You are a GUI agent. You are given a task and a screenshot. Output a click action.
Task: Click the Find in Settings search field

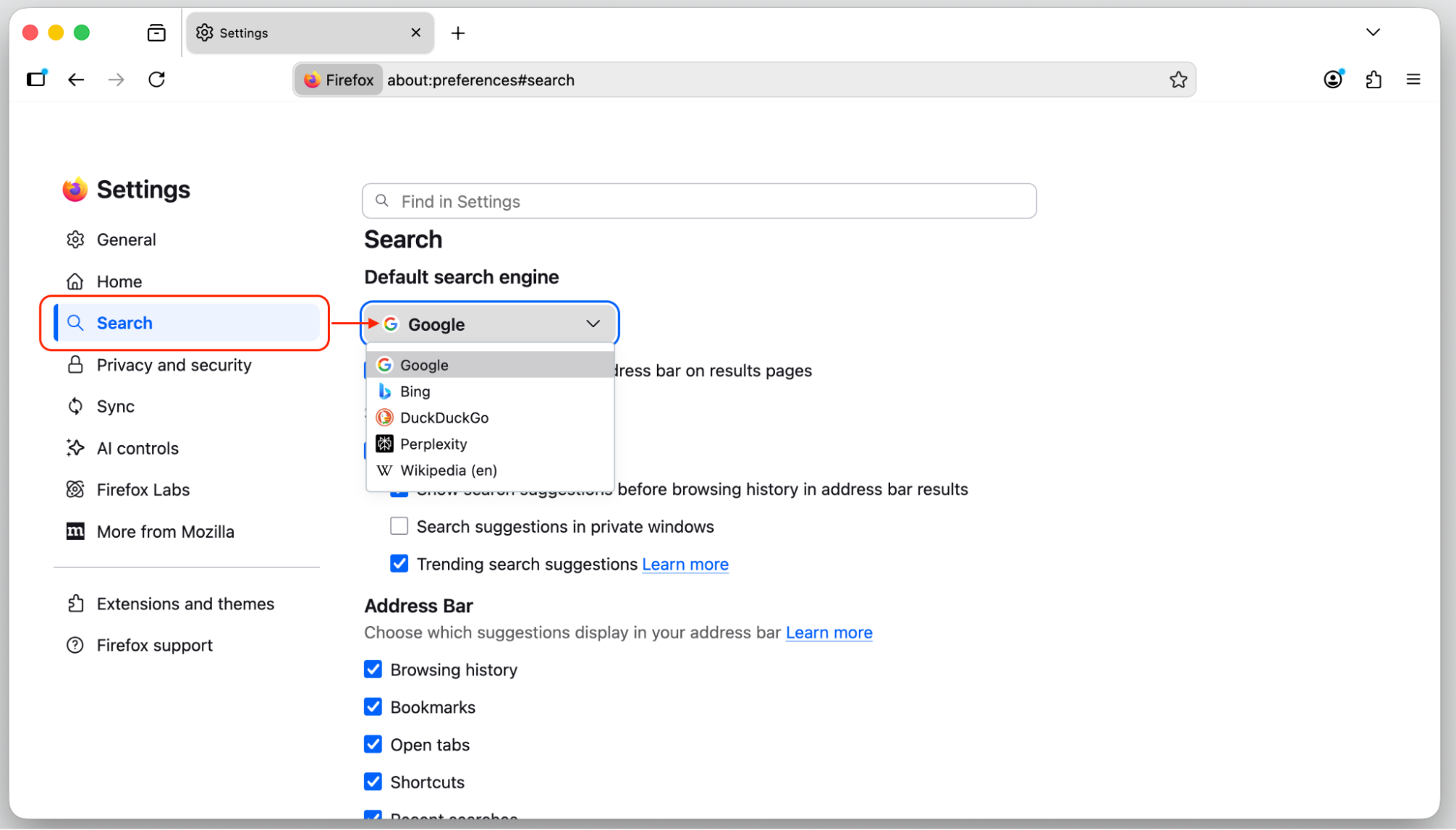(x=699, y=201)
